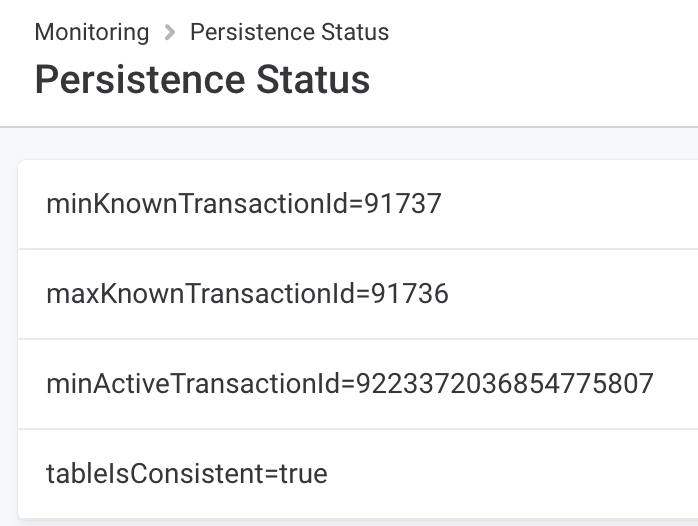698x526 pixels.
Task: Click the Persistence Status page heading
Action: (x=202, y=80)
